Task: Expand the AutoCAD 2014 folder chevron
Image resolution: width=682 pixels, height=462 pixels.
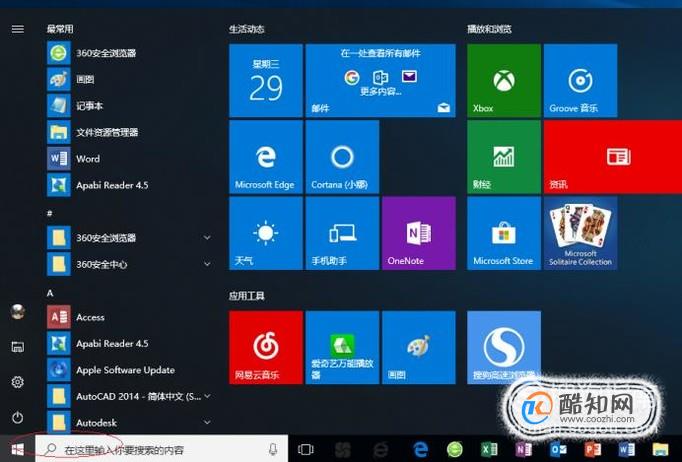Action: (x=207, y=396)
